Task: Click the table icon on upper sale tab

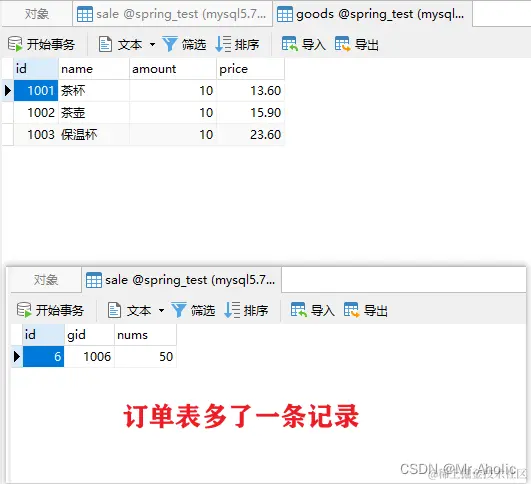Action: (85, 14)
